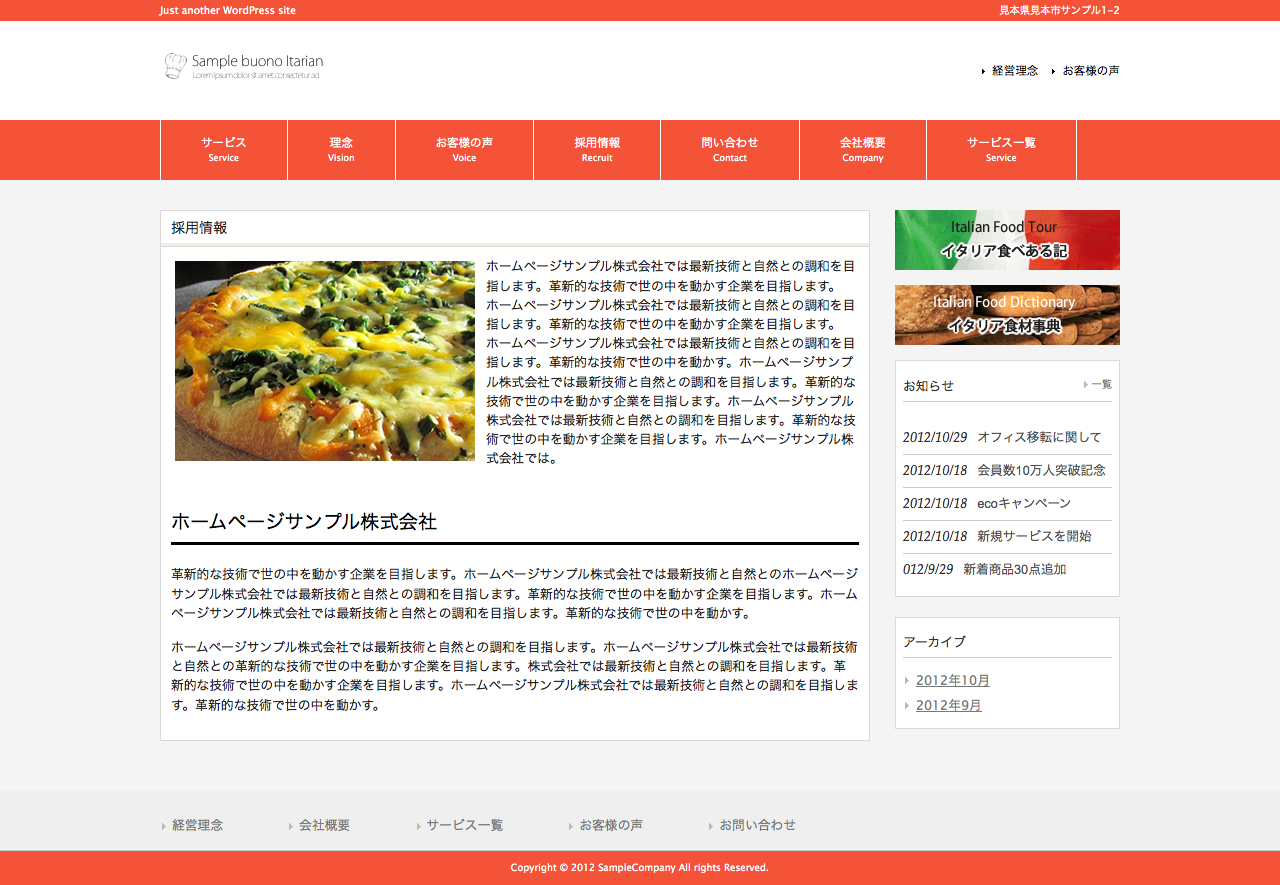Click the 経営理念 link in the header
Image resolution: width=1280 pixels, height=885 pixels.
coord(1015,71)
